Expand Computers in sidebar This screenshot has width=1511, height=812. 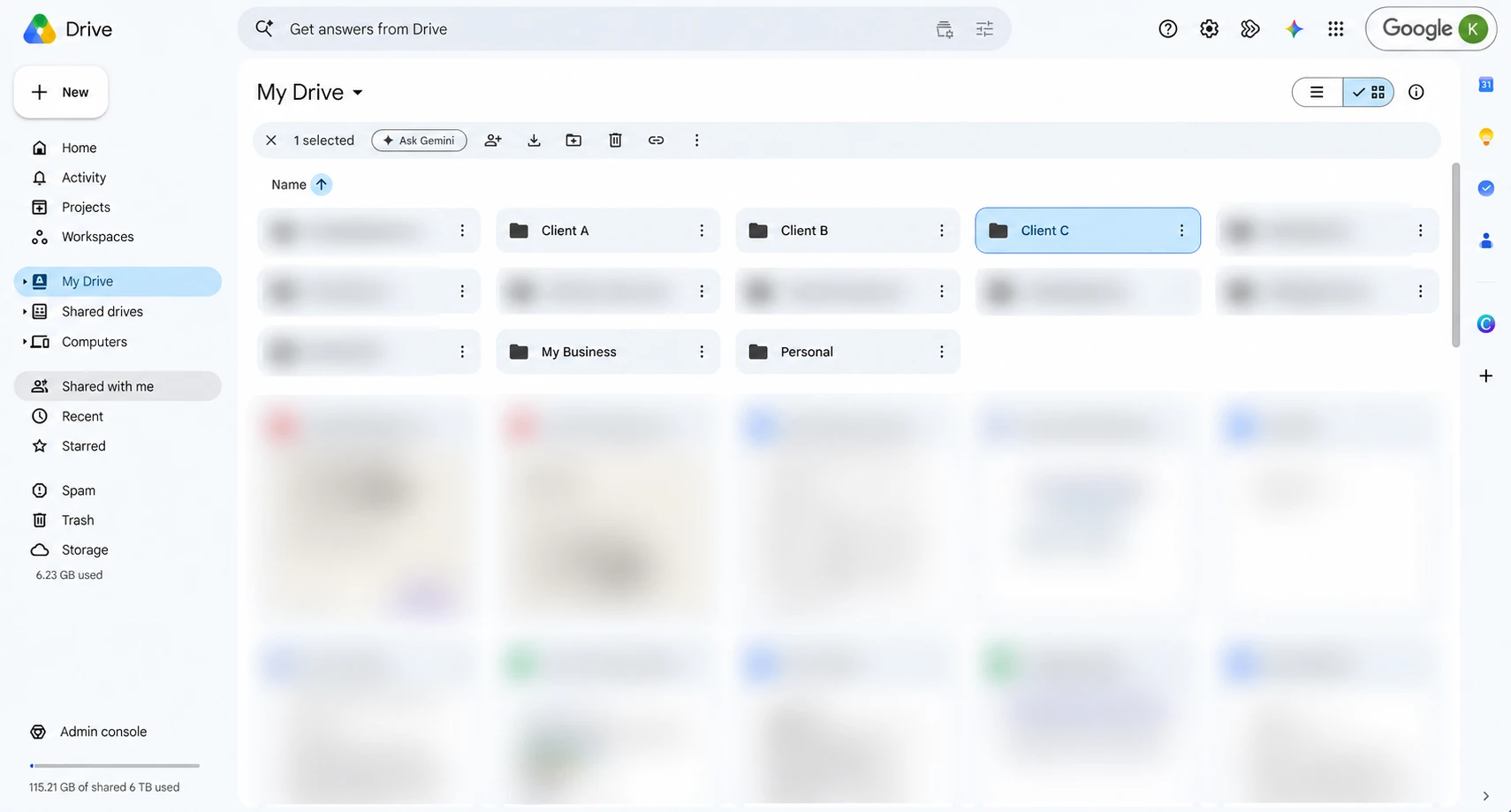(x=25, y=342)
